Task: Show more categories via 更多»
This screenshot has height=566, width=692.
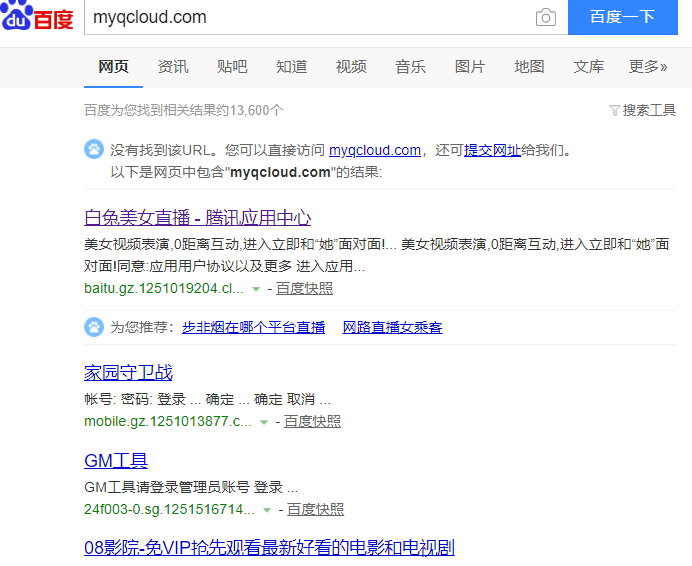Action: [648, 67]
